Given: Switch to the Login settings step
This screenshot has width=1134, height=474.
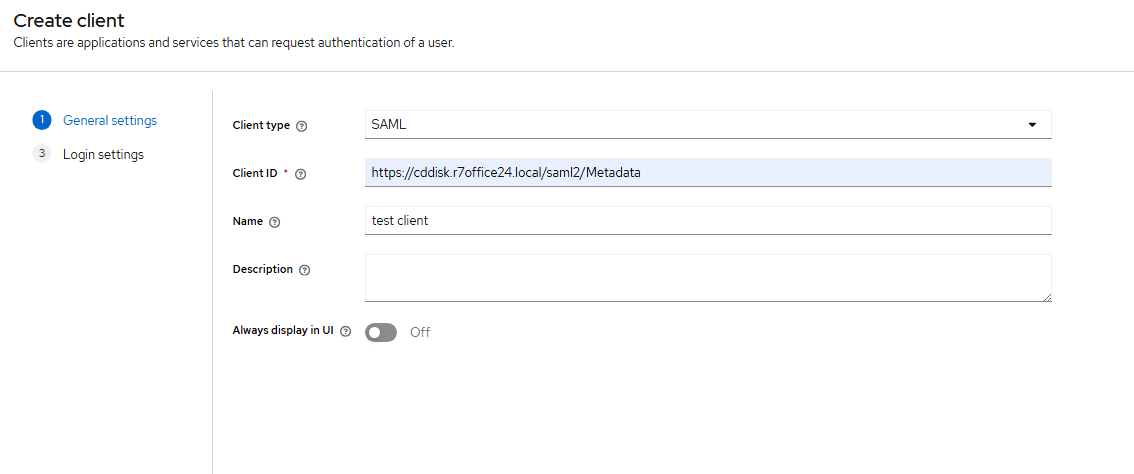Looking at the screenshot, I should click(103, 154).
